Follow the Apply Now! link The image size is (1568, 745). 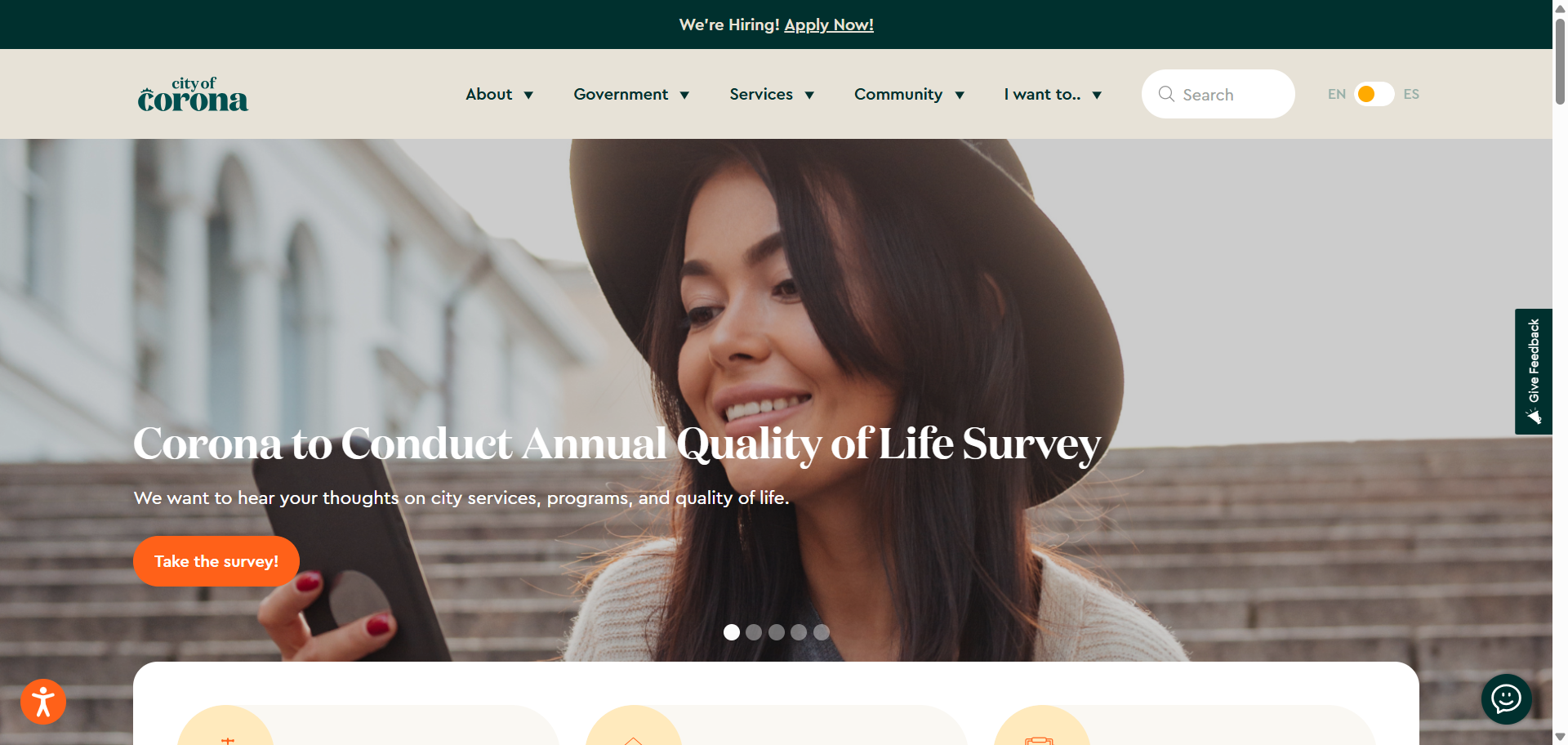(829, 25)
